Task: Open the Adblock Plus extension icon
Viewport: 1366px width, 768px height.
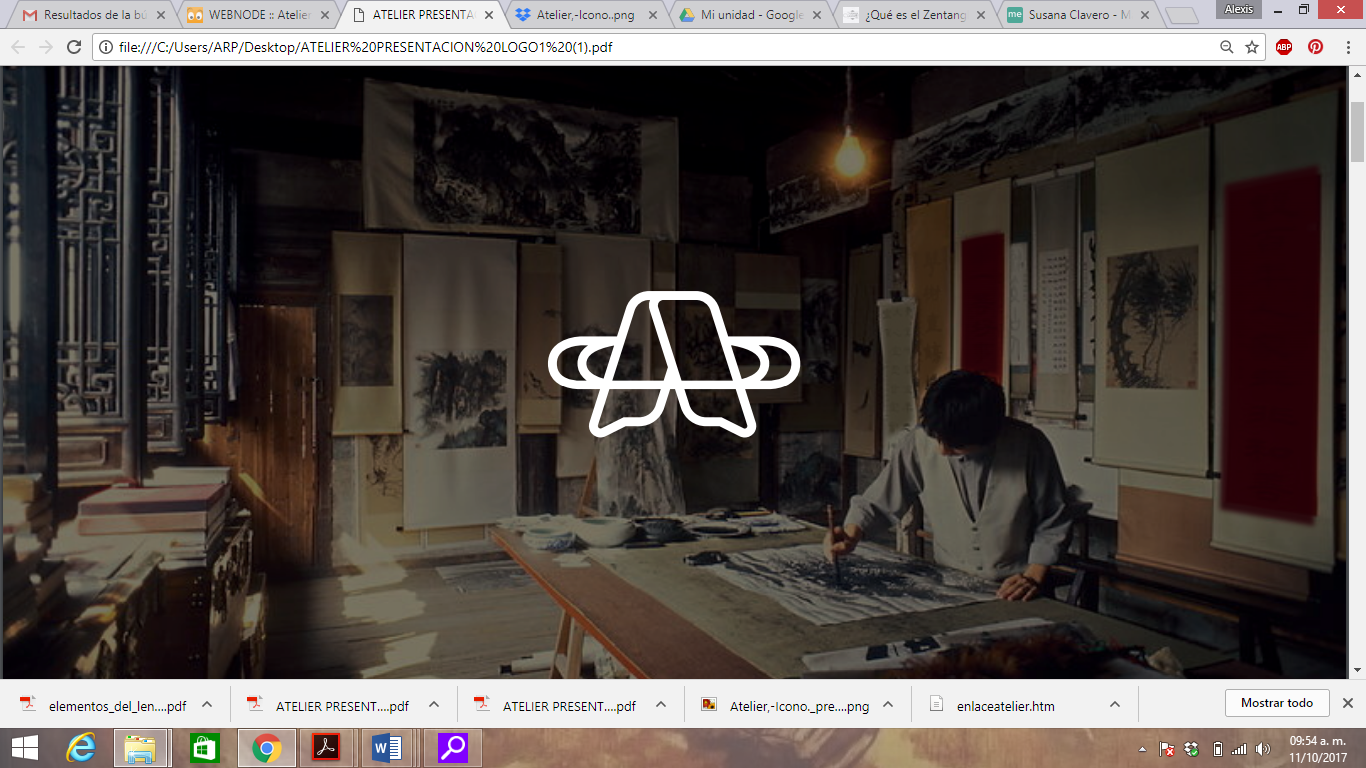Action: 1284,47
